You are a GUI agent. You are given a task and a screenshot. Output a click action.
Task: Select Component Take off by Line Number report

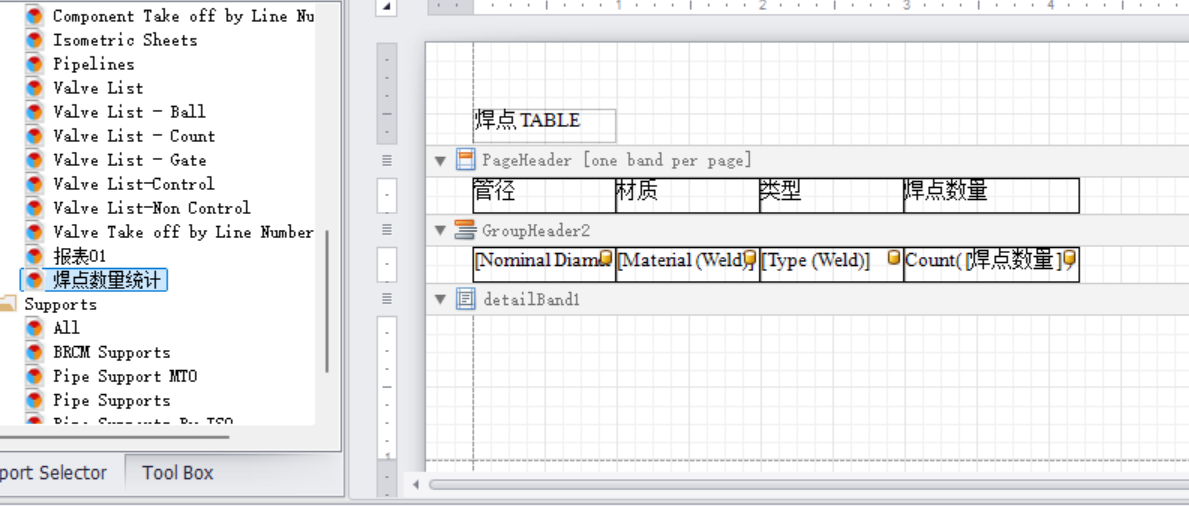tap(183, 16)
